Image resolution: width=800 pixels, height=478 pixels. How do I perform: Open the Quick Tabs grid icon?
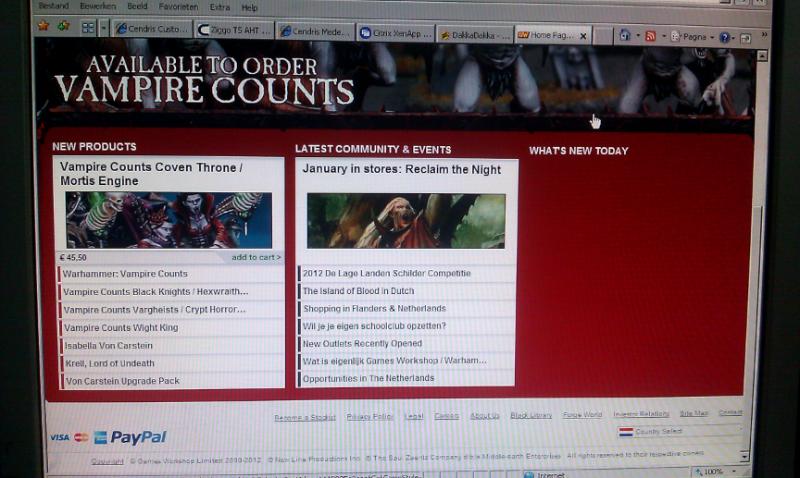pyautogui.click(x=88, y=28)
